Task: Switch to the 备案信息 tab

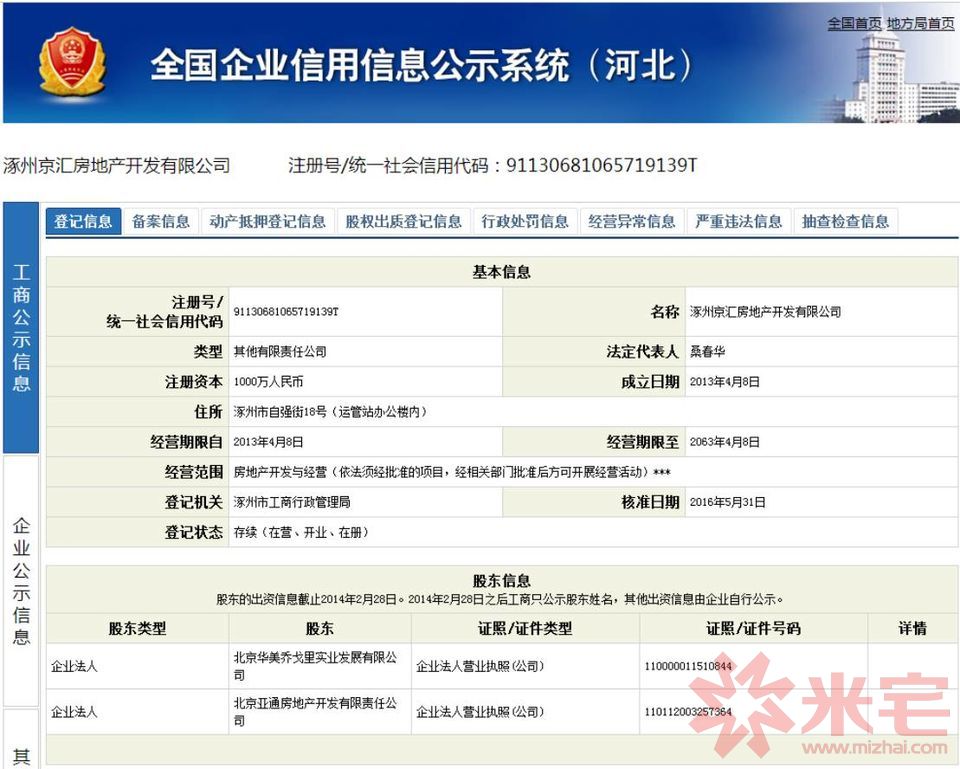Action: [x=161, y=221]
